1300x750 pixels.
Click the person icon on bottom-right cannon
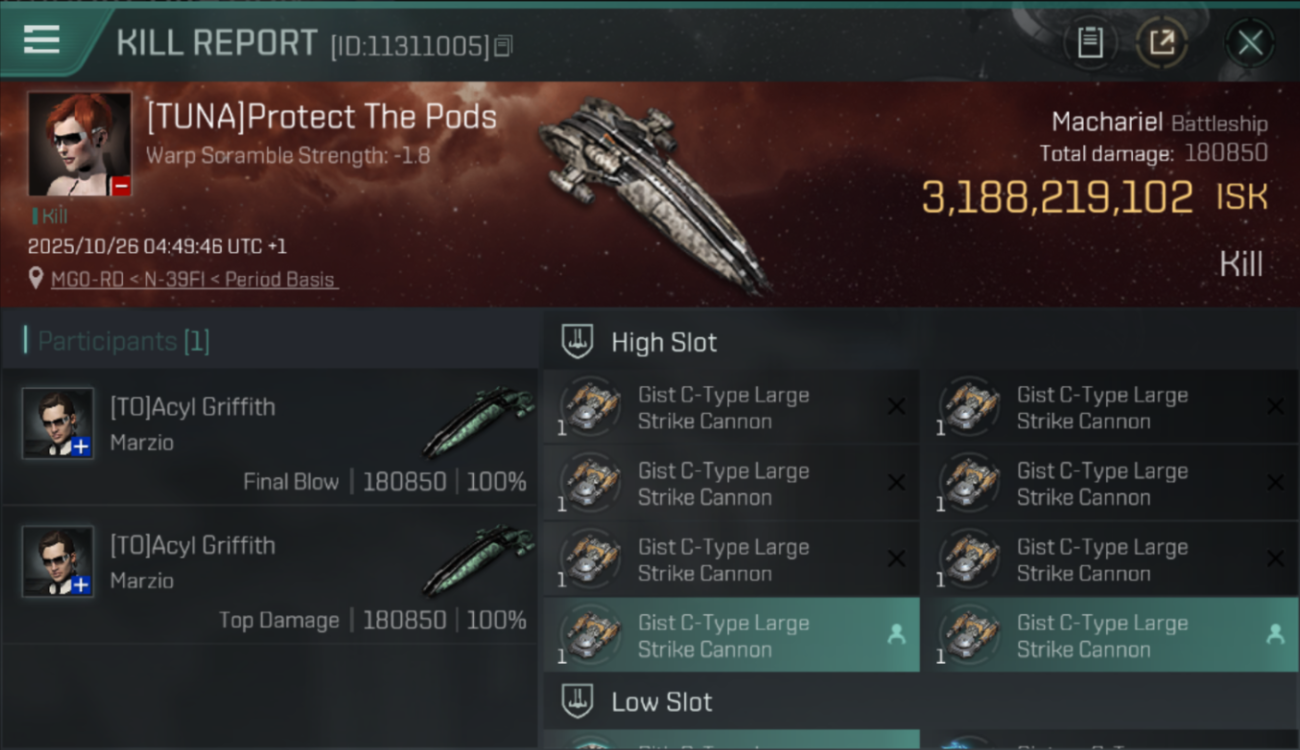(1274, 634)
